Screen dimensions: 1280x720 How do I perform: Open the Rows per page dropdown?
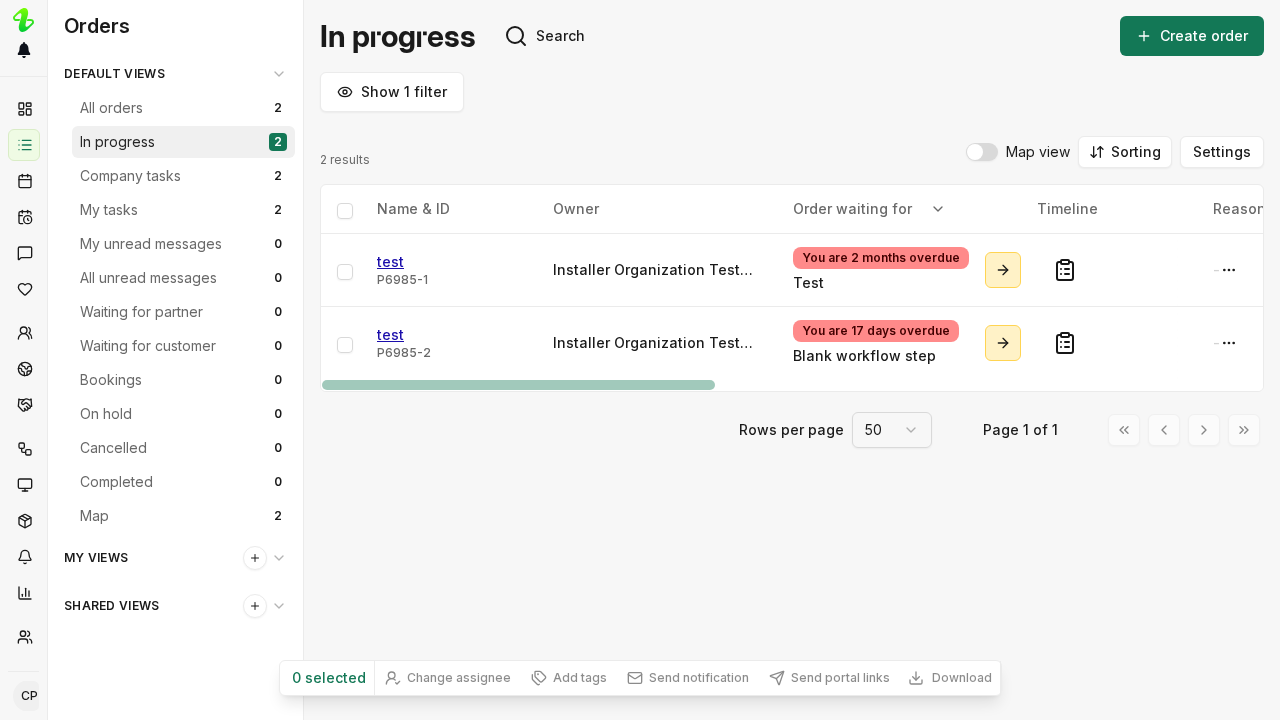pos(892,430)
